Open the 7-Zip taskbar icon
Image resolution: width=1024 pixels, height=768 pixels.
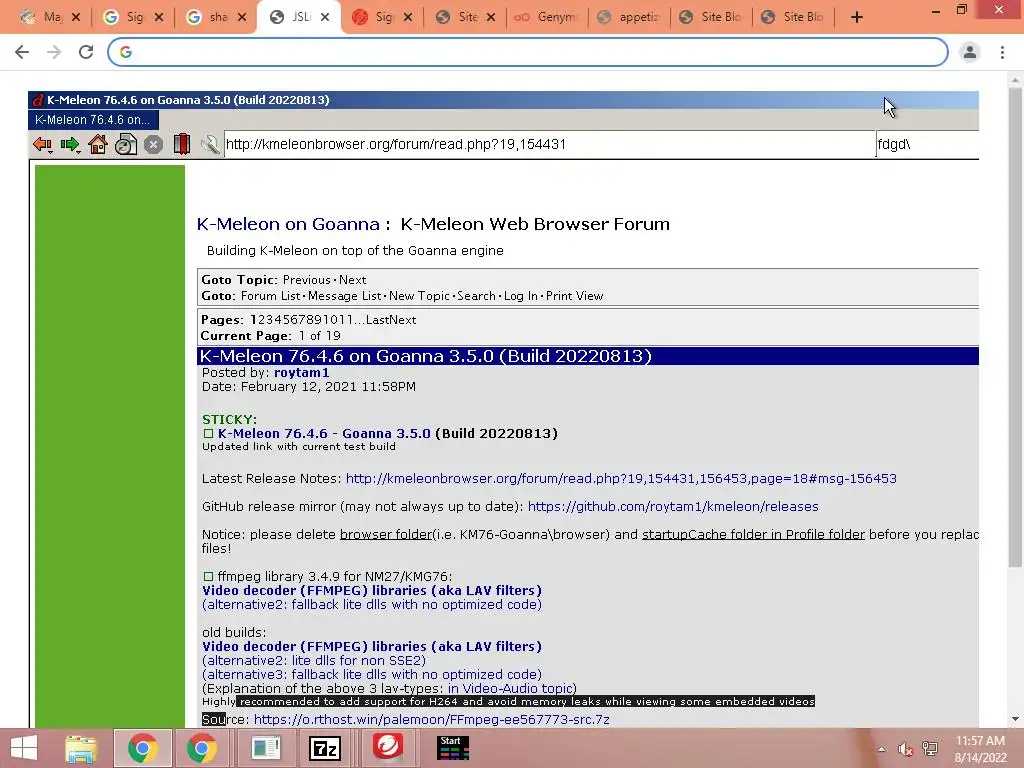[x=325, y=748]
